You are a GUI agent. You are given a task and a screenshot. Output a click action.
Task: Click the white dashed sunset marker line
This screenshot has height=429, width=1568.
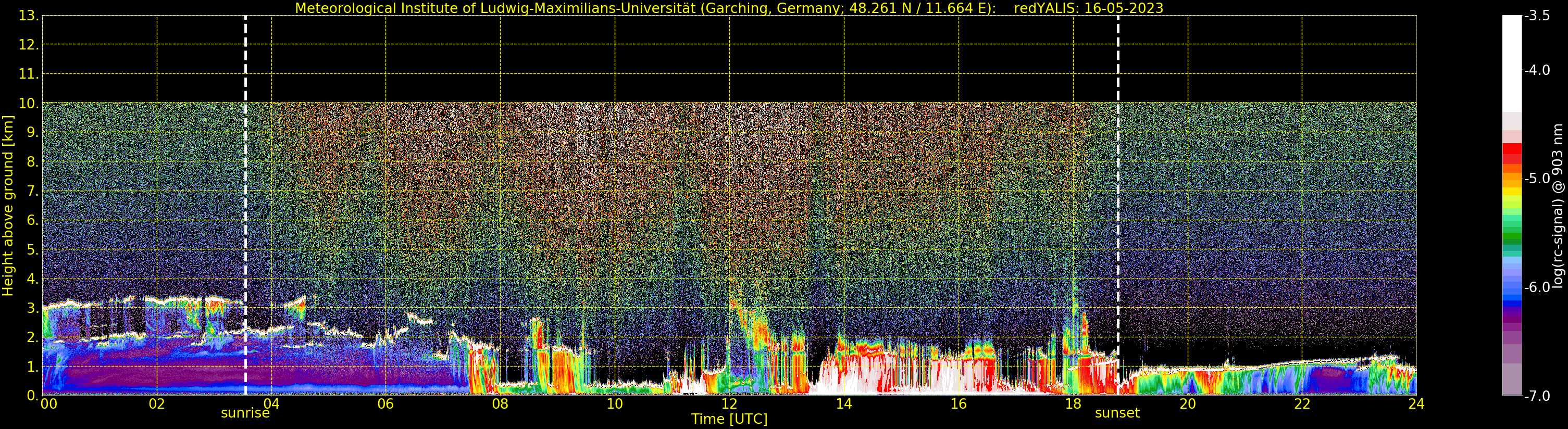[x=1118, y=206]
